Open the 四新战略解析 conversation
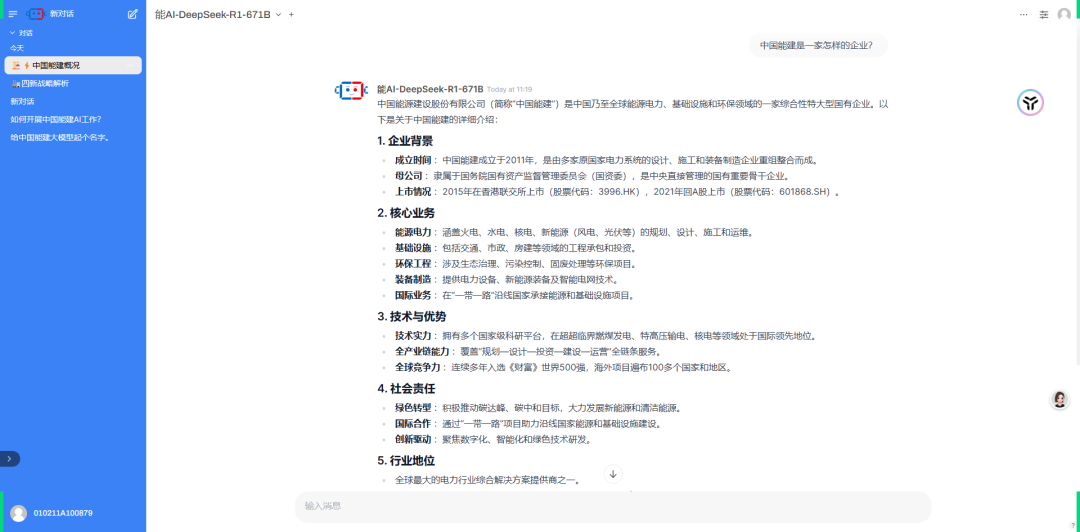 45,83
